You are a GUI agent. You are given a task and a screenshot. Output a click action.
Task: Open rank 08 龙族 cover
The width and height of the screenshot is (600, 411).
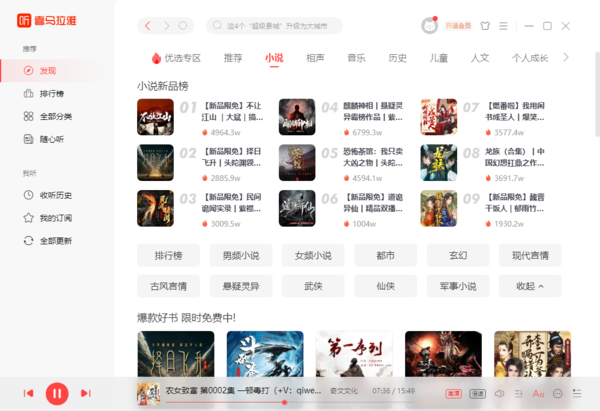[x=439, y=163]
